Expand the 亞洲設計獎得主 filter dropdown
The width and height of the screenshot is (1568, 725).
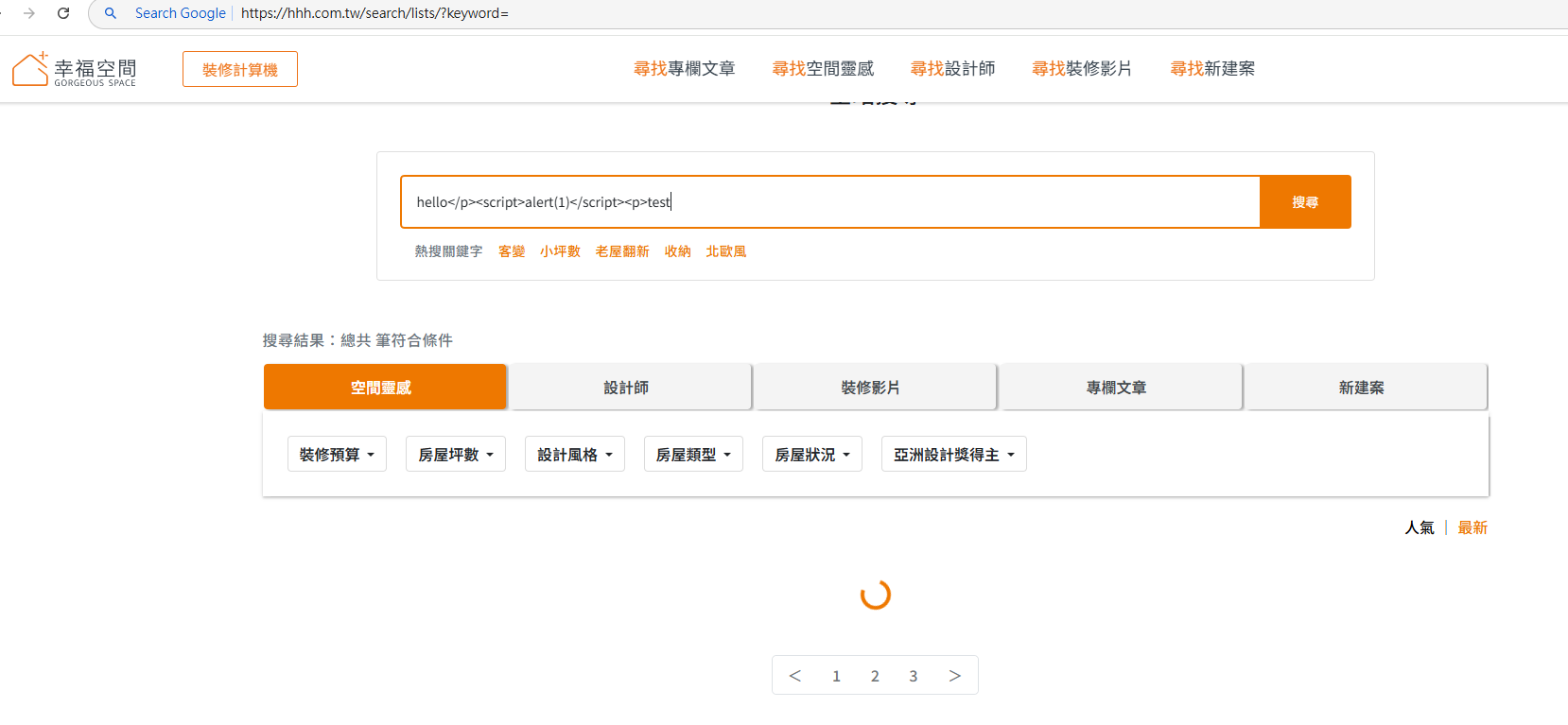click(954, 454)
